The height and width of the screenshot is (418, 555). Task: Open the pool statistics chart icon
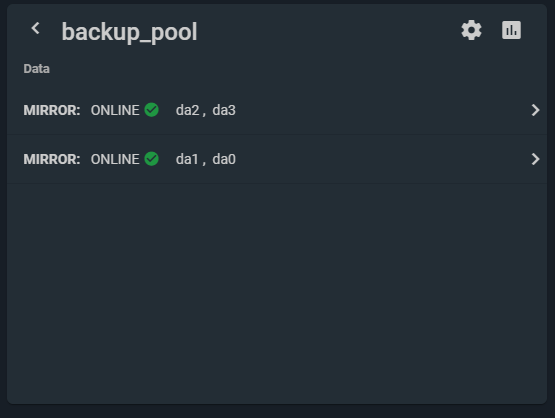tap(511, 30)
